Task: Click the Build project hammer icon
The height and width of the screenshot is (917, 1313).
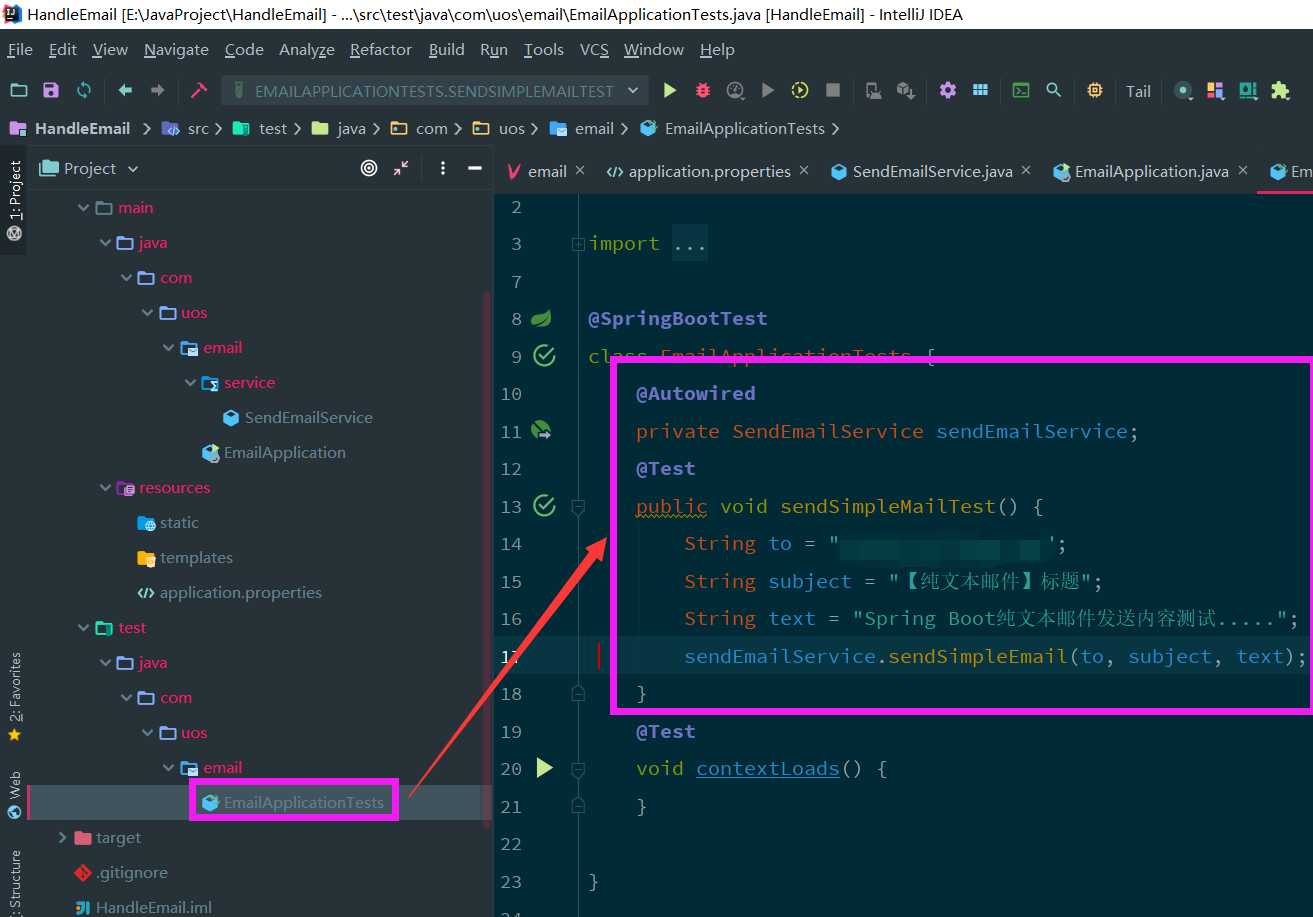Action: coord(198,90)
